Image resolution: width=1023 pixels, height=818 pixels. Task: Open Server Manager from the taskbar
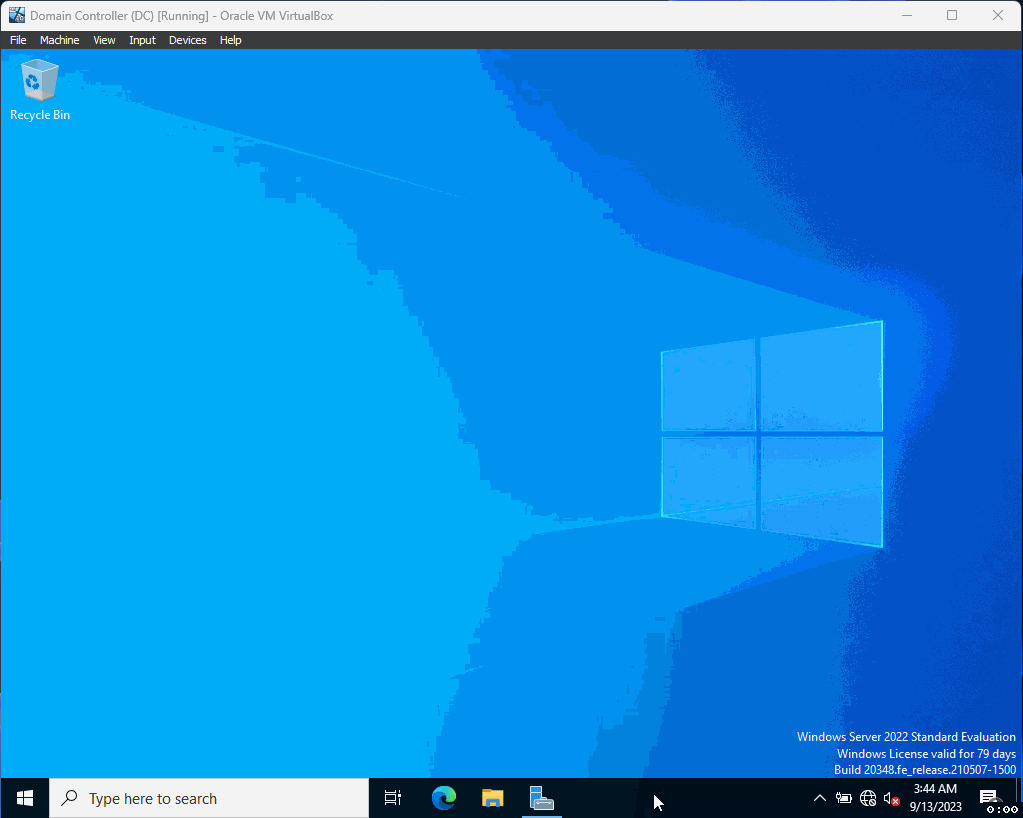coord(541,798)
